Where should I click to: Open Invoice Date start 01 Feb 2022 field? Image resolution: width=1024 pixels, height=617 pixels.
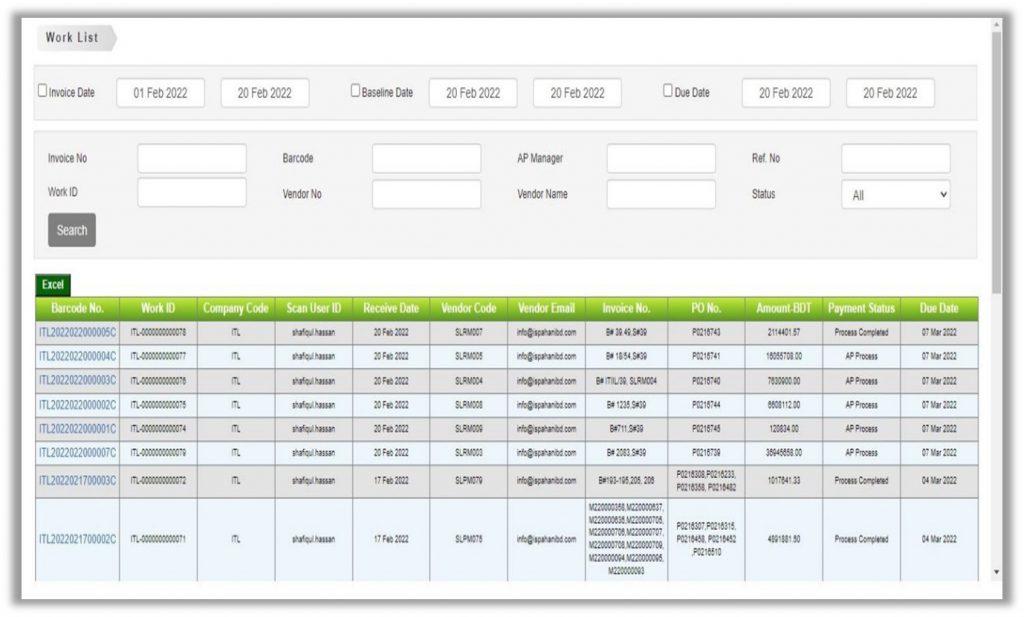click(161, 93)
